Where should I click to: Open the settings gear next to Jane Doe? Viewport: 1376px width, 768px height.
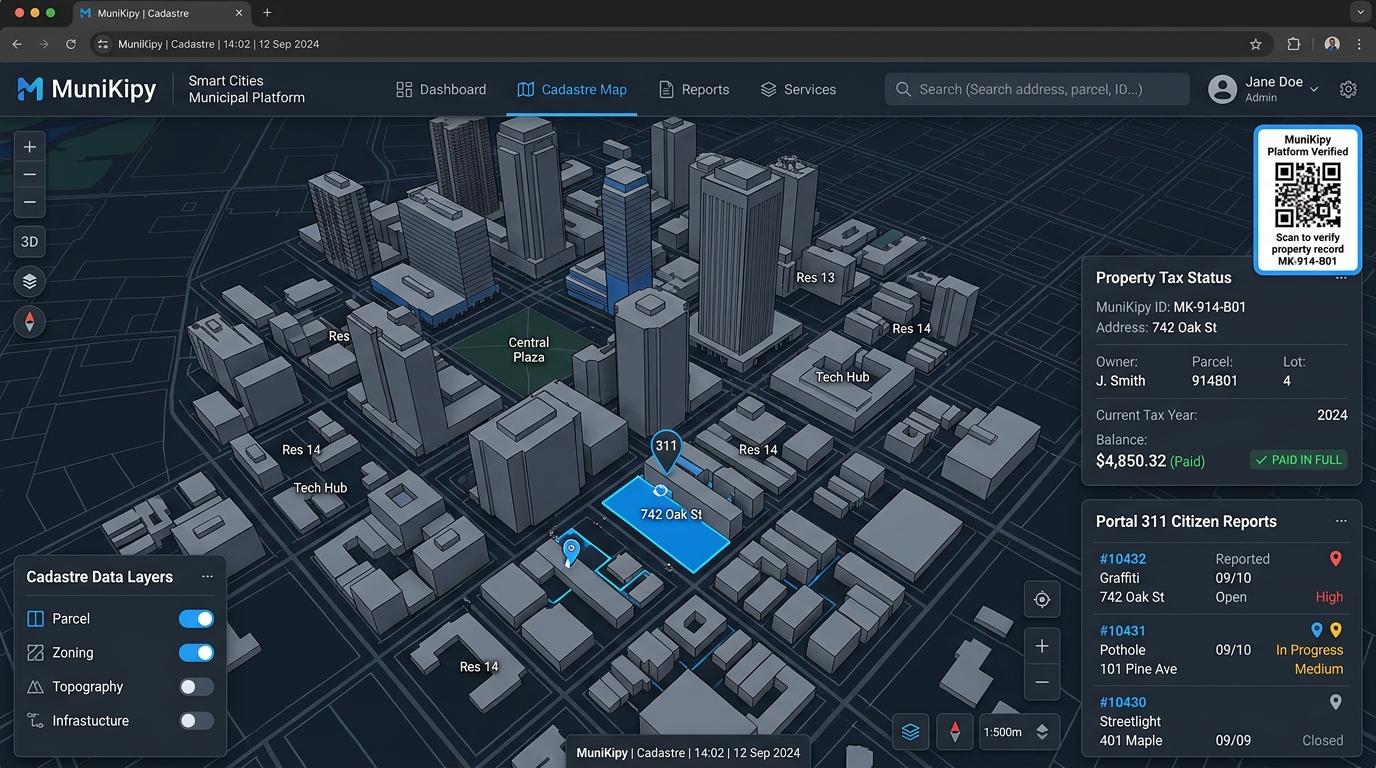(1348, 89)
